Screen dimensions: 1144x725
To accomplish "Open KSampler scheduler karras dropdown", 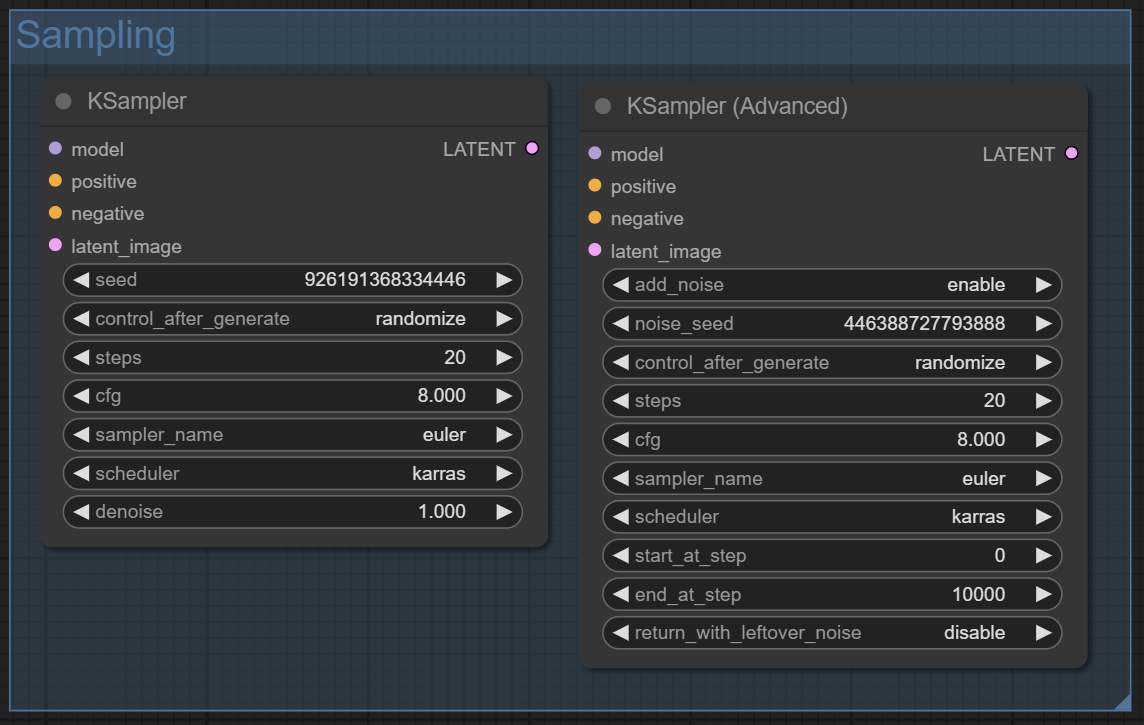I will tap(293, 473).
